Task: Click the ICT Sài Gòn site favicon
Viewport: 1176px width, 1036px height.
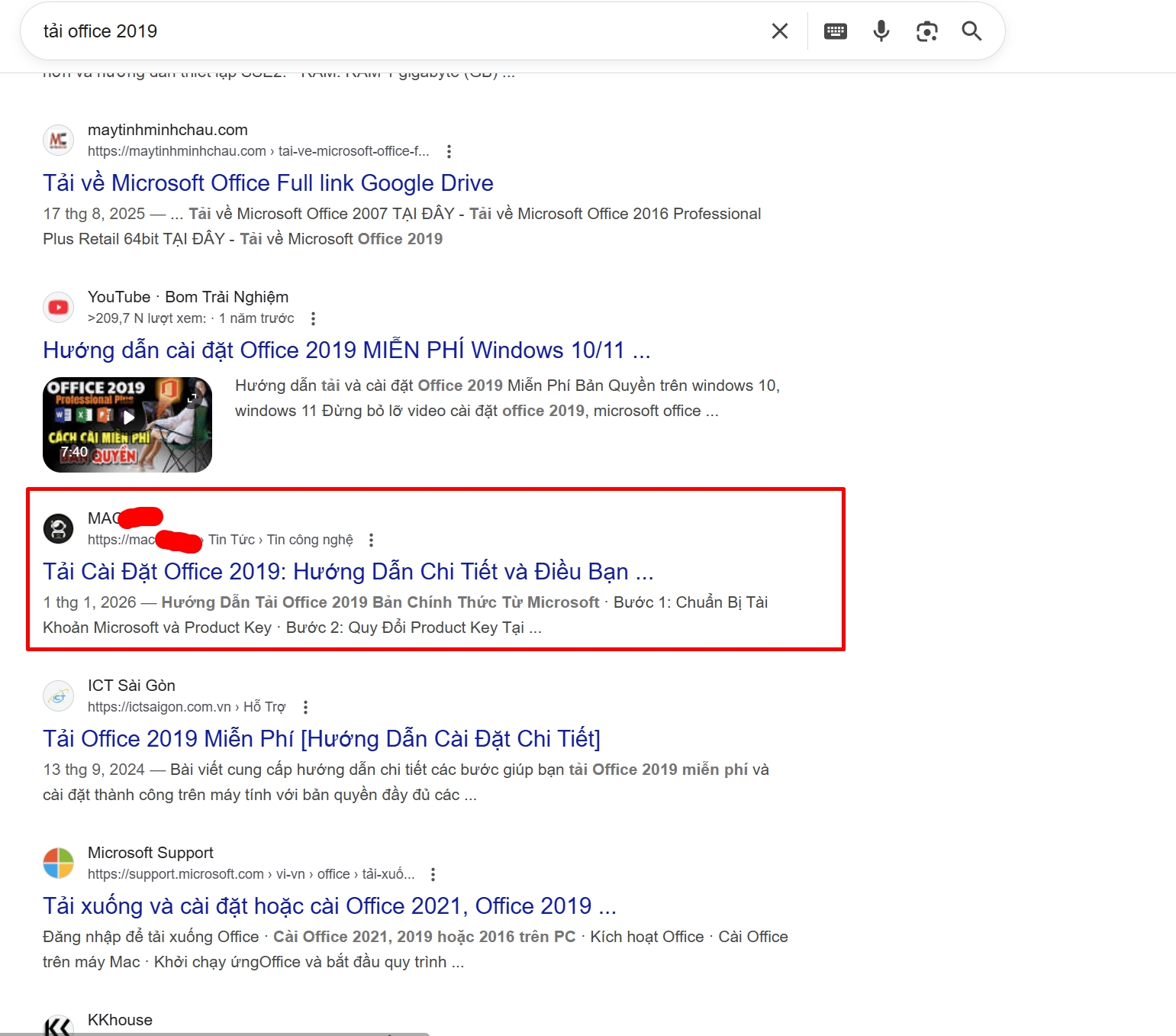Action: point(59,696)
